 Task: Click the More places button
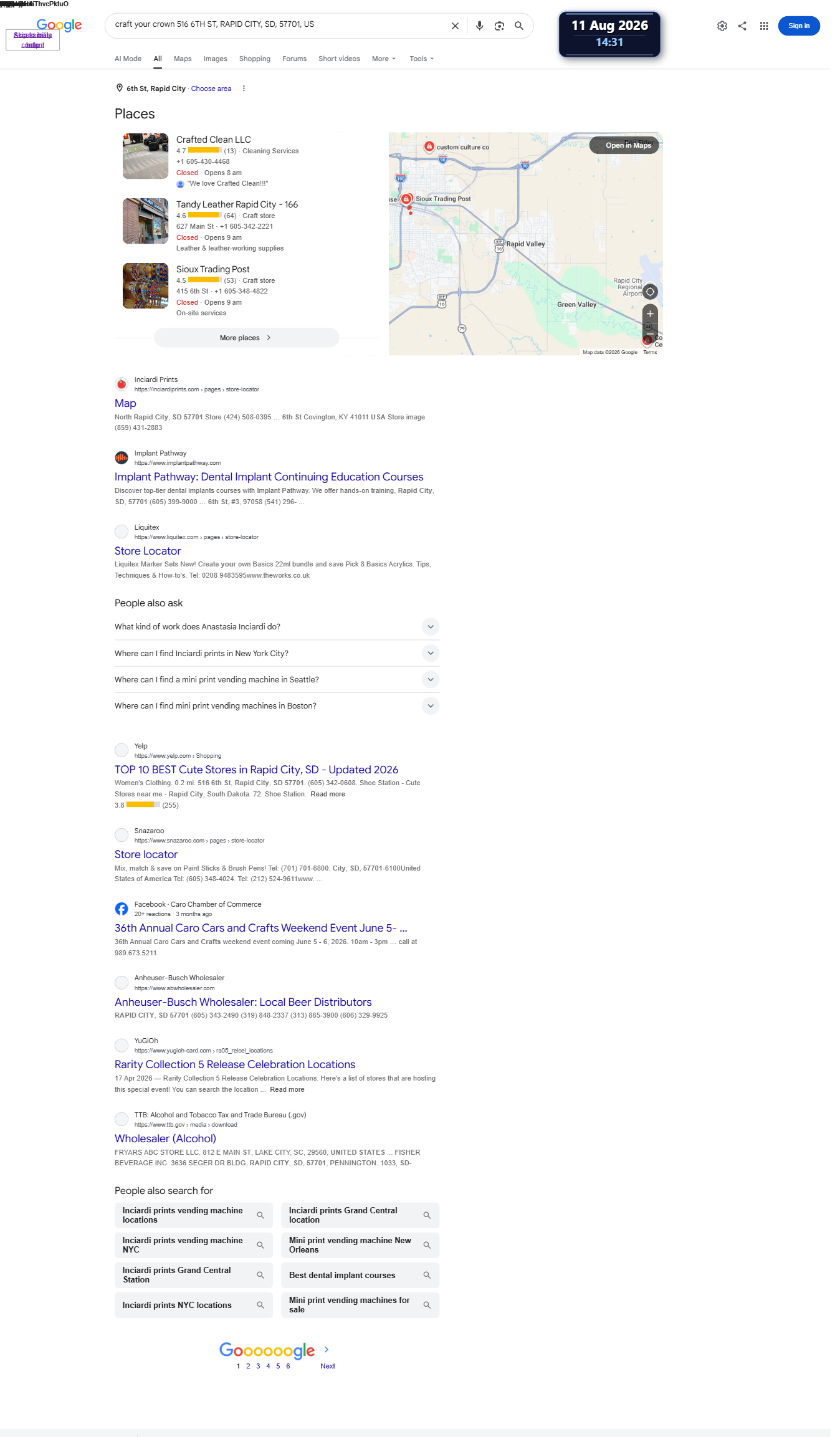246,338
